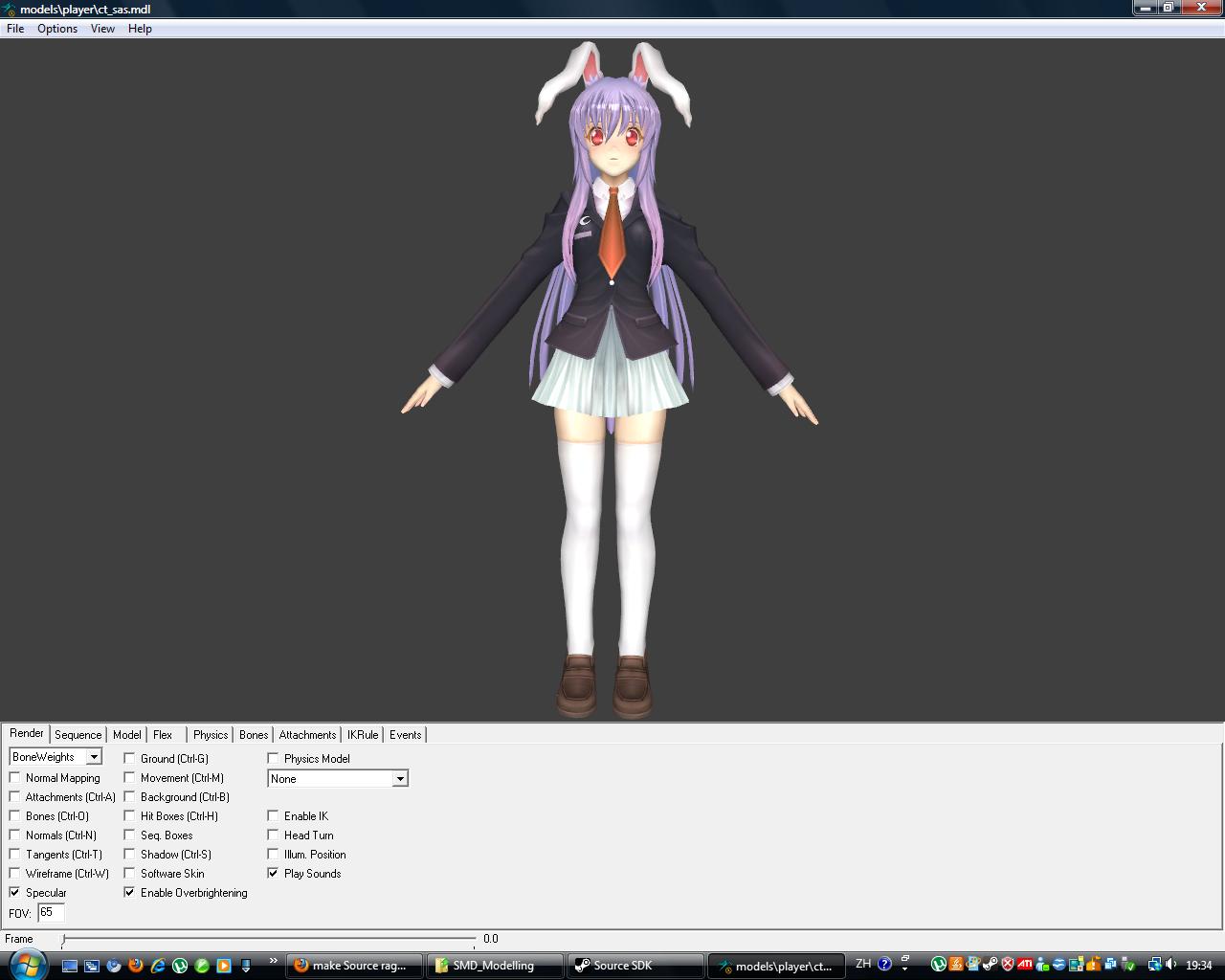Enable Wireframe (Ctrl-W) checkbox
1225x980 pixels.
tap(14, 873)
